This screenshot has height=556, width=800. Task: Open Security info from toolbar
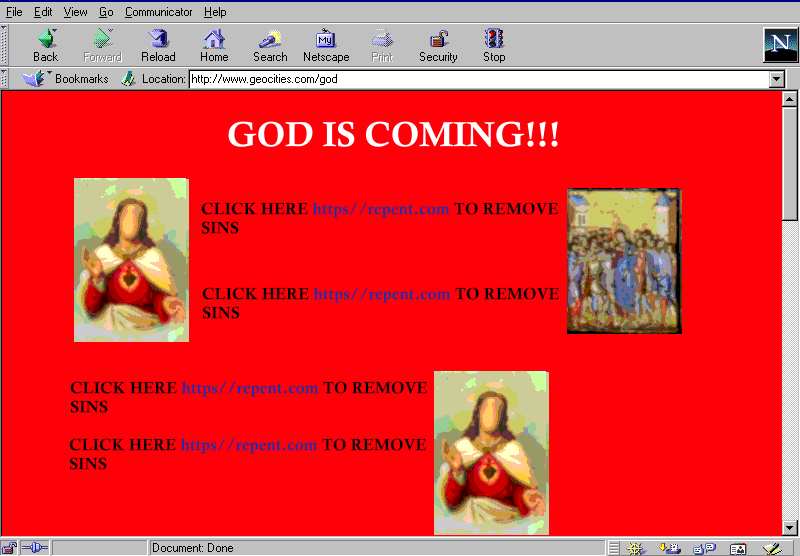[x=438, y=45]
